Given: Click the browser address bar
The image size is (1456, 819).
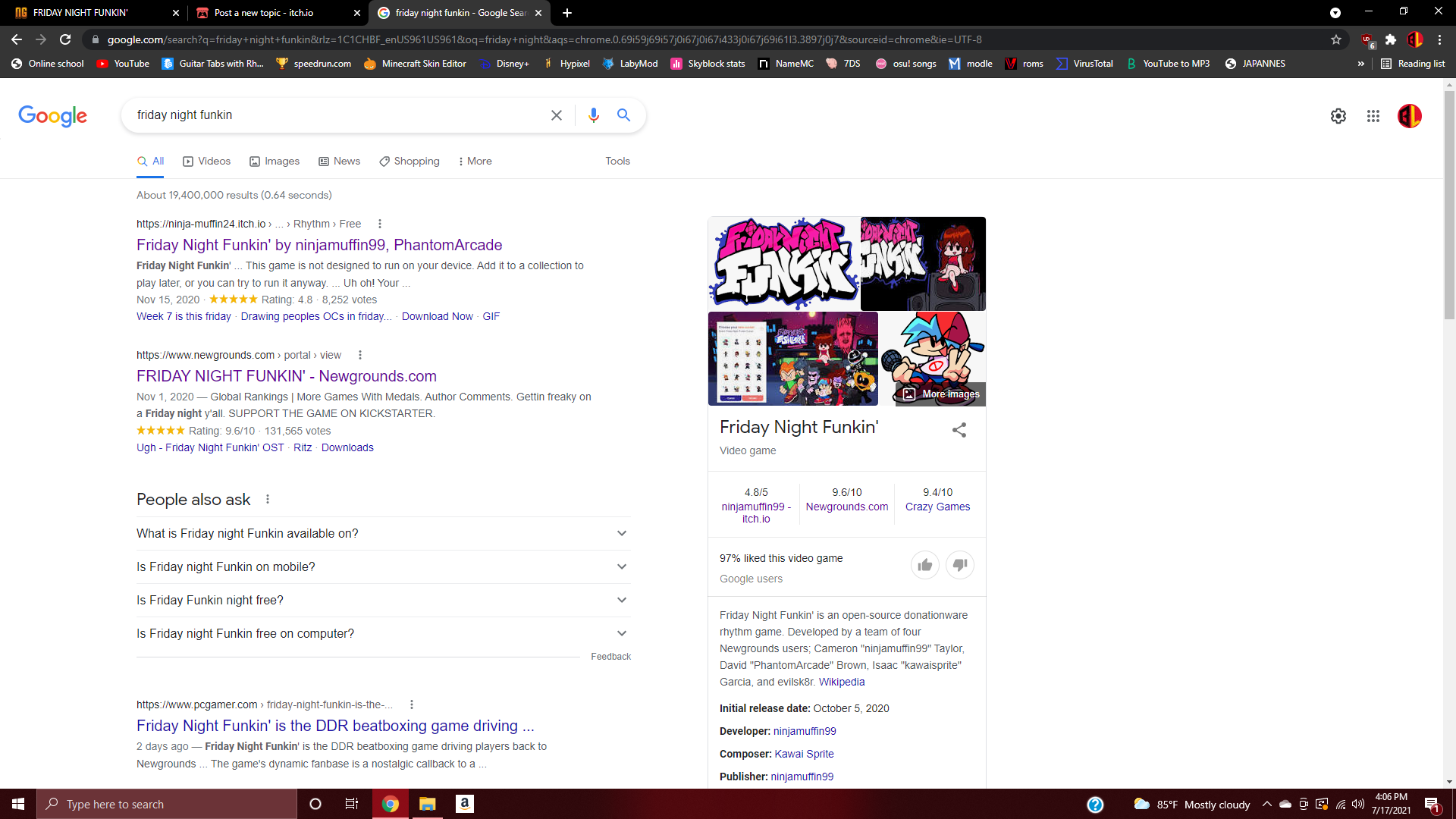Looking at the screenshot, I should point(713,39).
